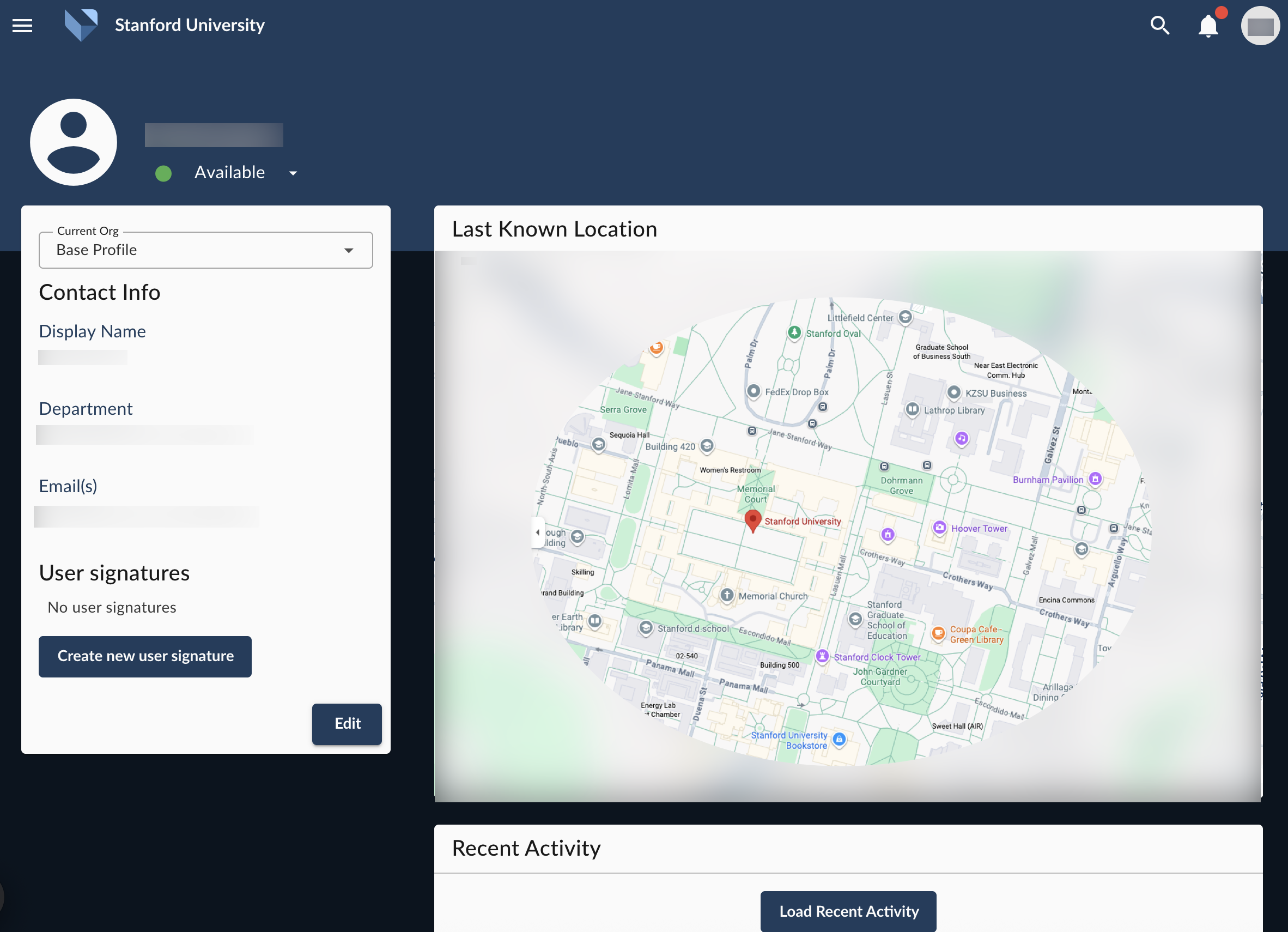Click the Stanford University logo
Image resolution: width=1288 pixels, height=932 pixels.
81,25
